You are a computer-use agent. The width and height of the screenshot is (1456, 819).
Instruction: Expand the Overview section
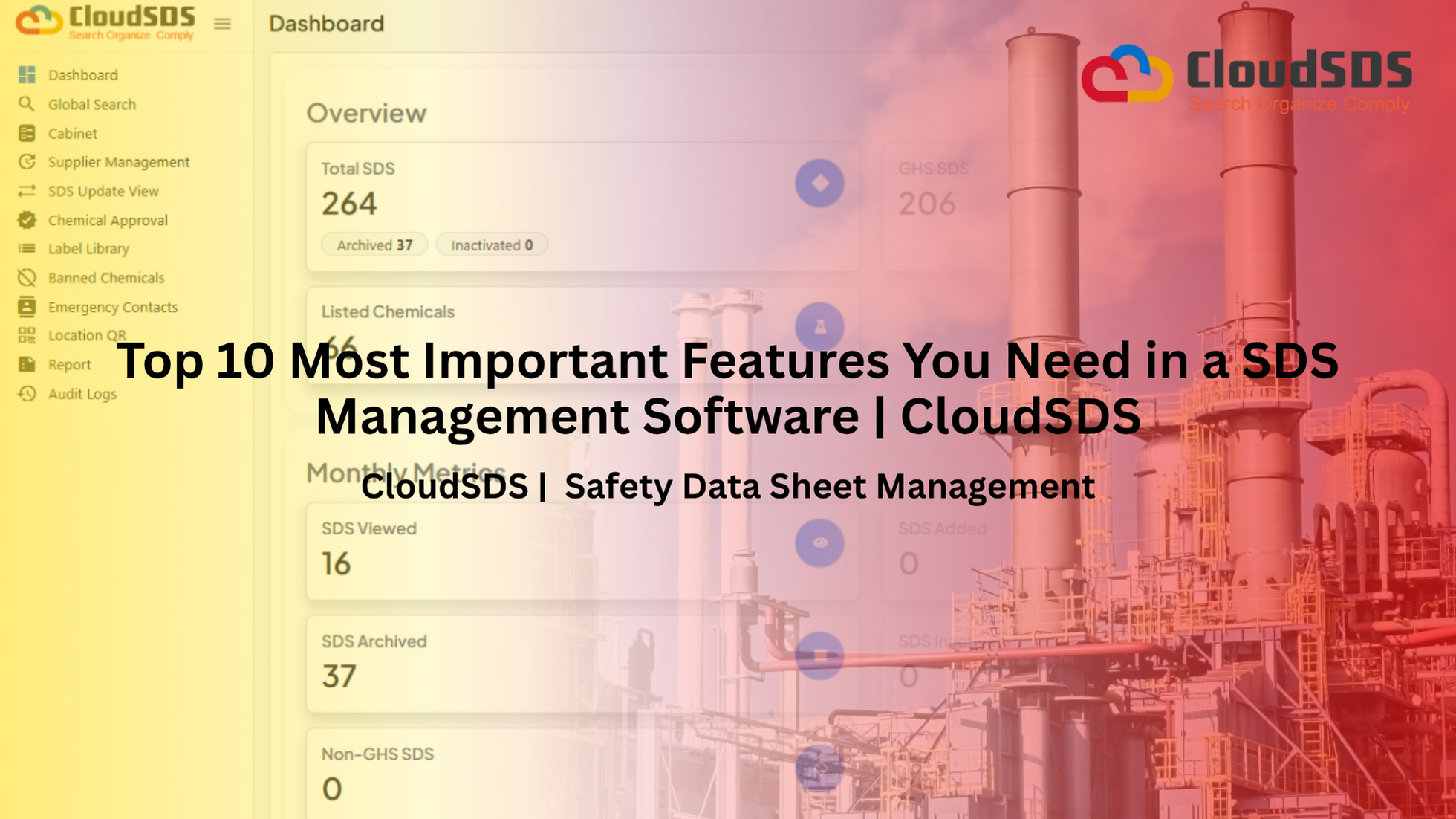(366, 113)
